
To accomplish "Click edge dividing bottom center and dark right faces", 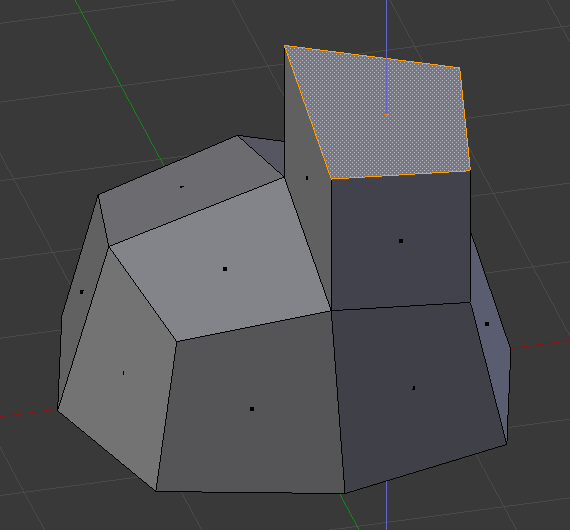I will (x=338, y=402).
